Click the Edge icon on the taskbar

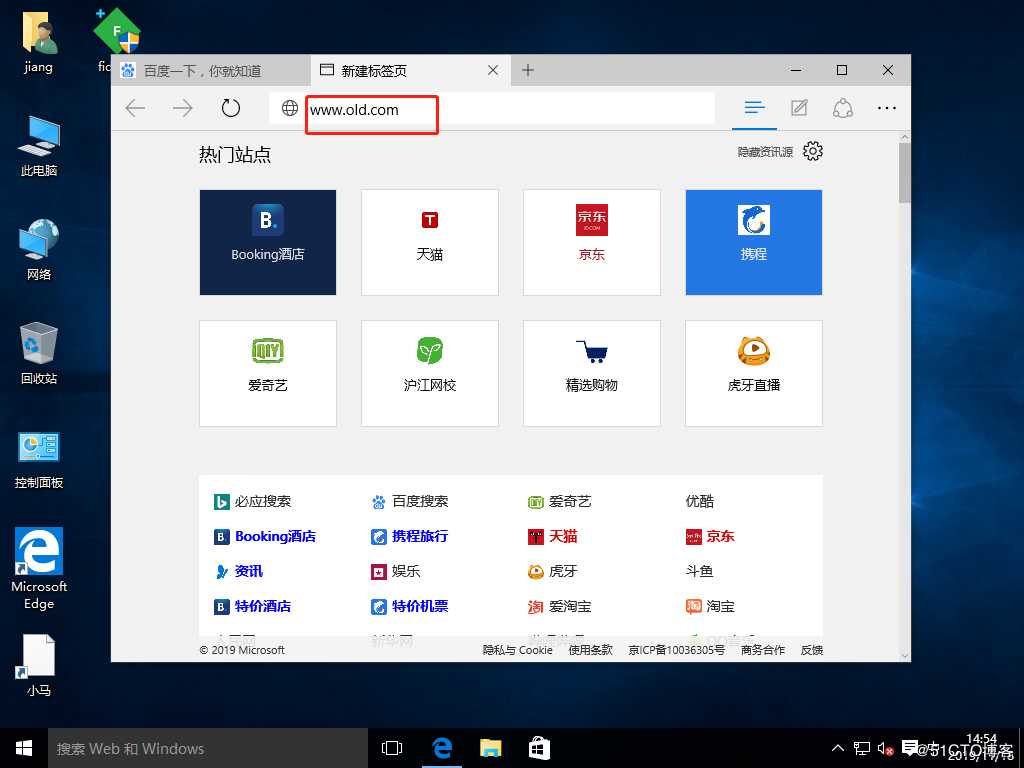(442, 748)
